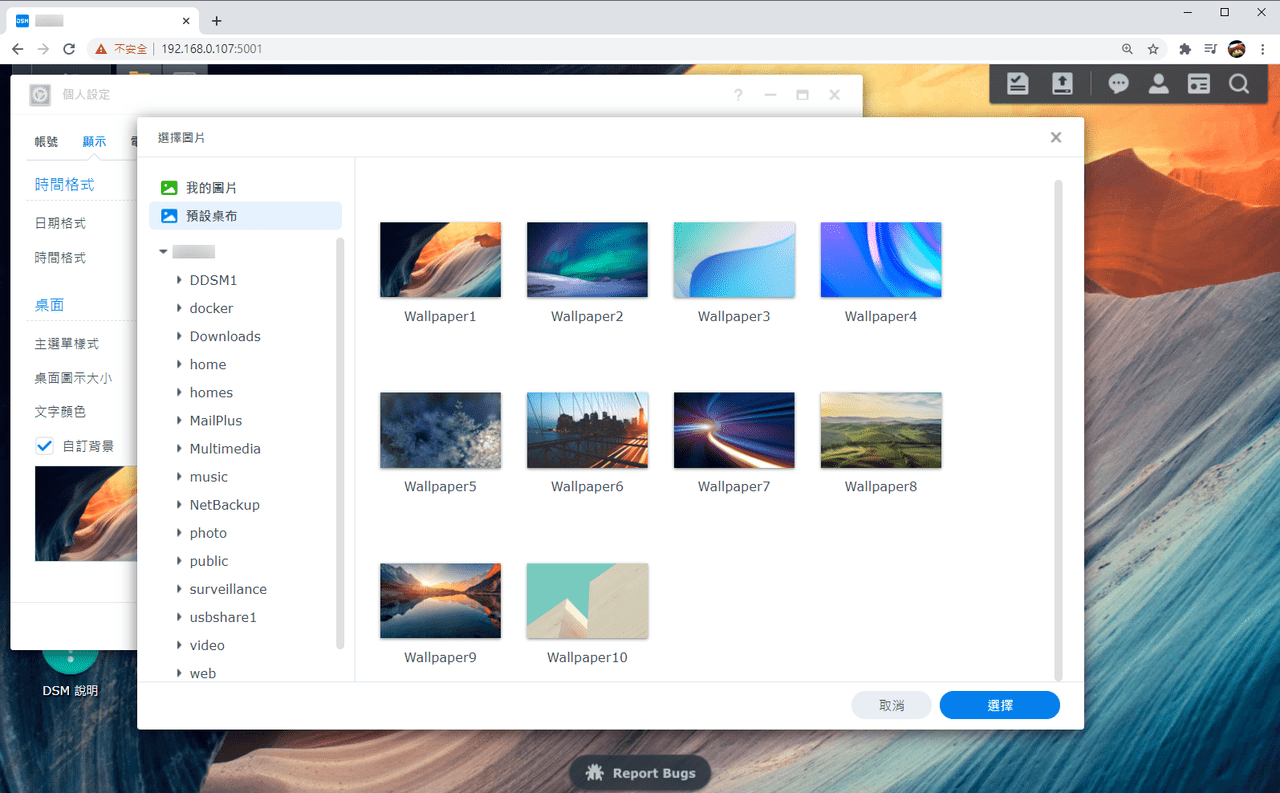Image resolution: width=1280 pixels, height=793 pixels.
Task: Expand the NetBackup folder arrow
Action: (x=179, y=505)
